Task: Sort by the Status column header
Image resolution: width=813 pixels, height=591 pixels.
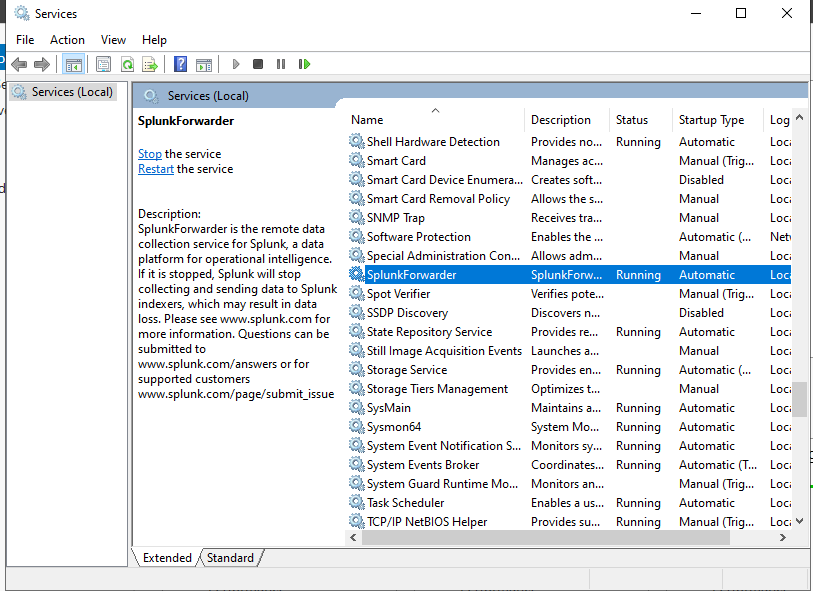Action: (x=641, y=120)
